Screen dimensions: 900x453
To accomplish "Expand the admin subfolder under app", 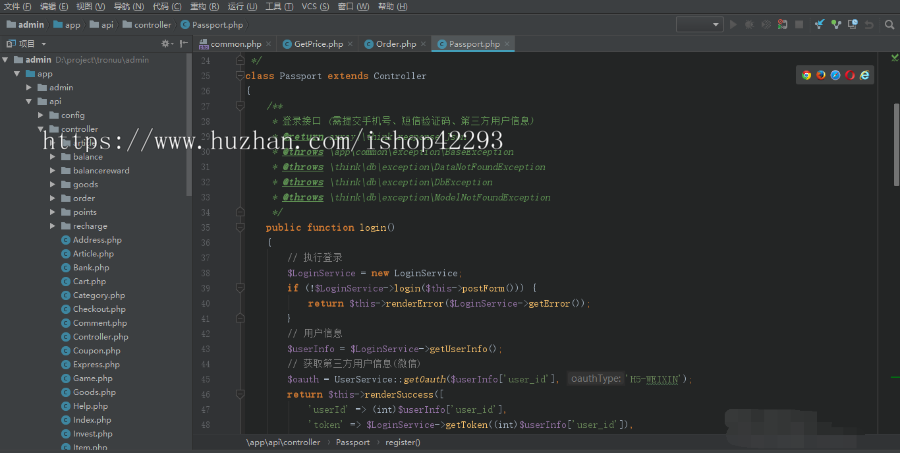I will pyautogui.click(x=29, y=87).
